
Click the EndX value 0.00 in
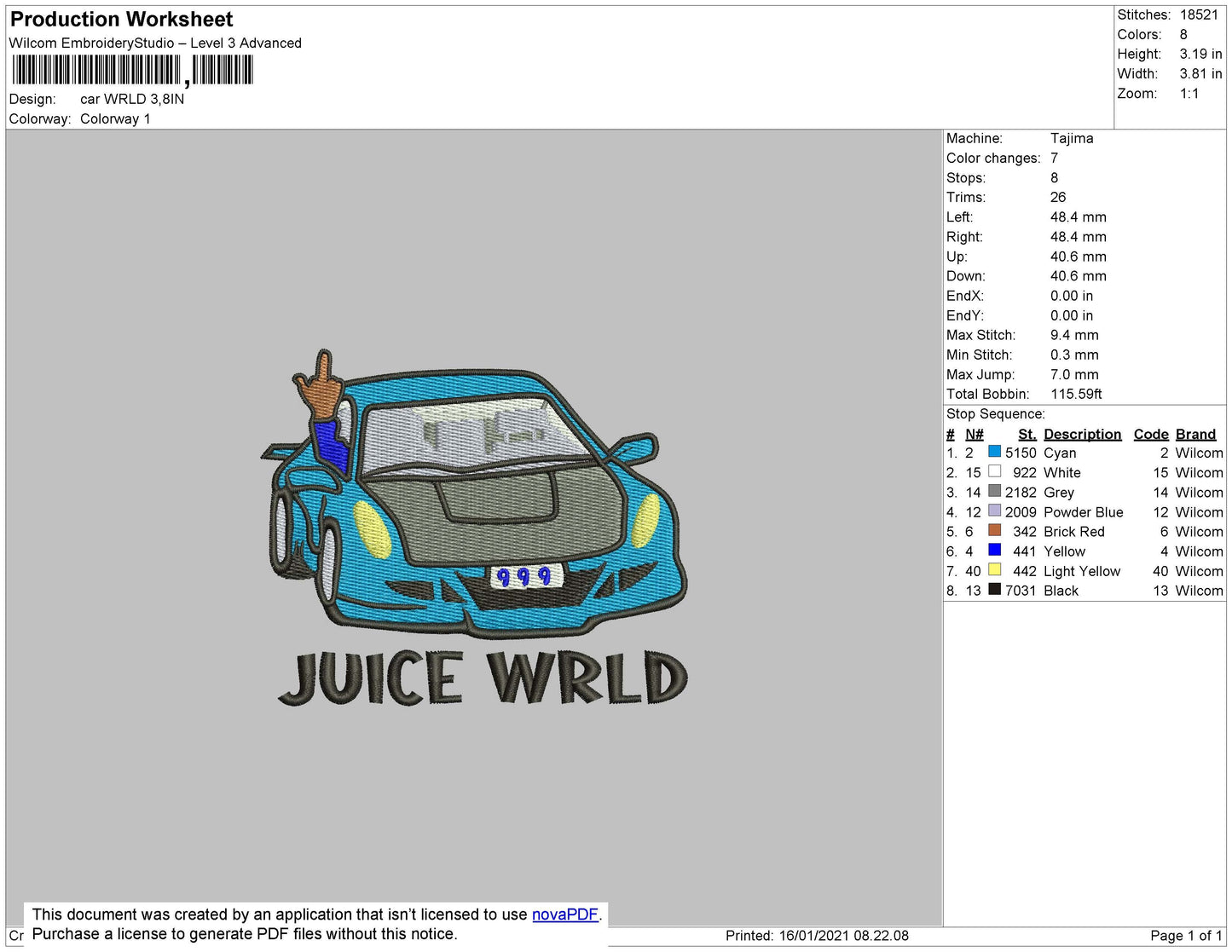pos(1071,296)
